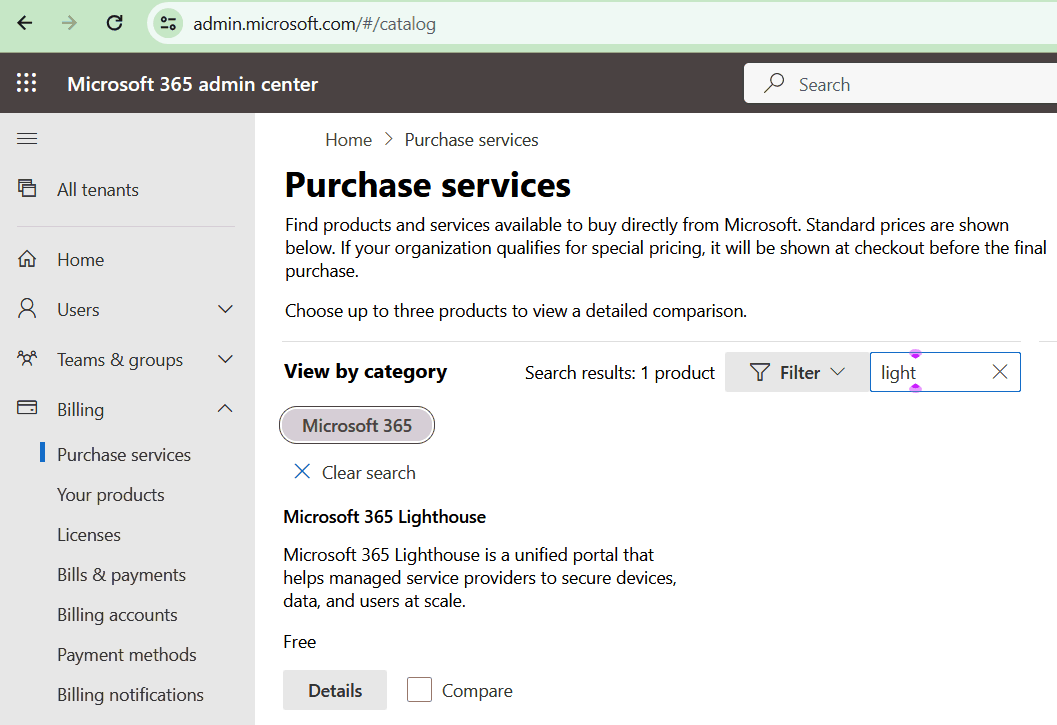Click the Microsoft 365 Lighthouse product title

pos(384,517)
